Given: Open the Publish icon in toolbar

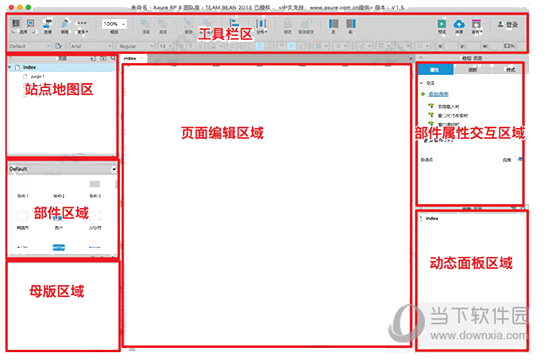Looking at the screenshot, I should (476, 24).
